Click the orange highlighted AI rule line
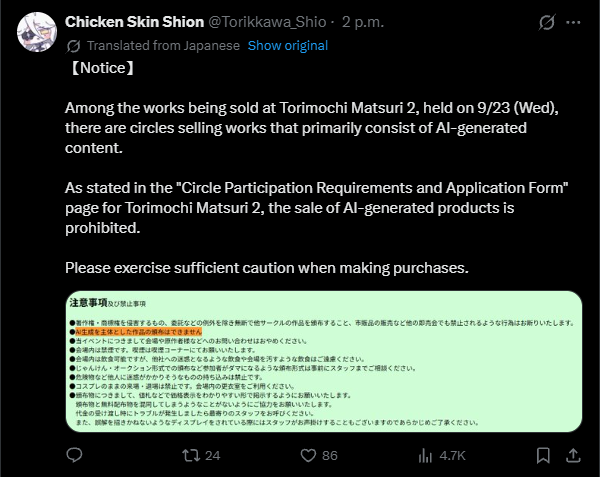600x477 pixels. 139,332
